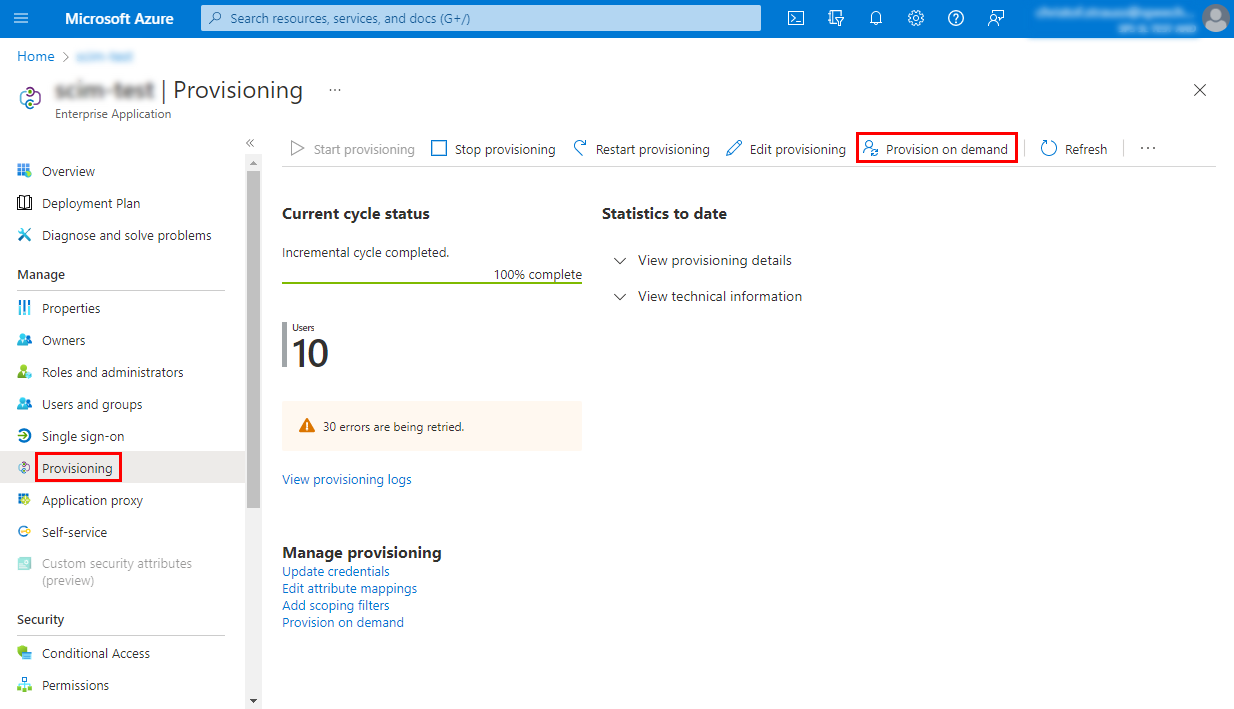This screenshot has height=709, width=1234.
Task: Open the notifications bell
Action: (x=876, y=18)
